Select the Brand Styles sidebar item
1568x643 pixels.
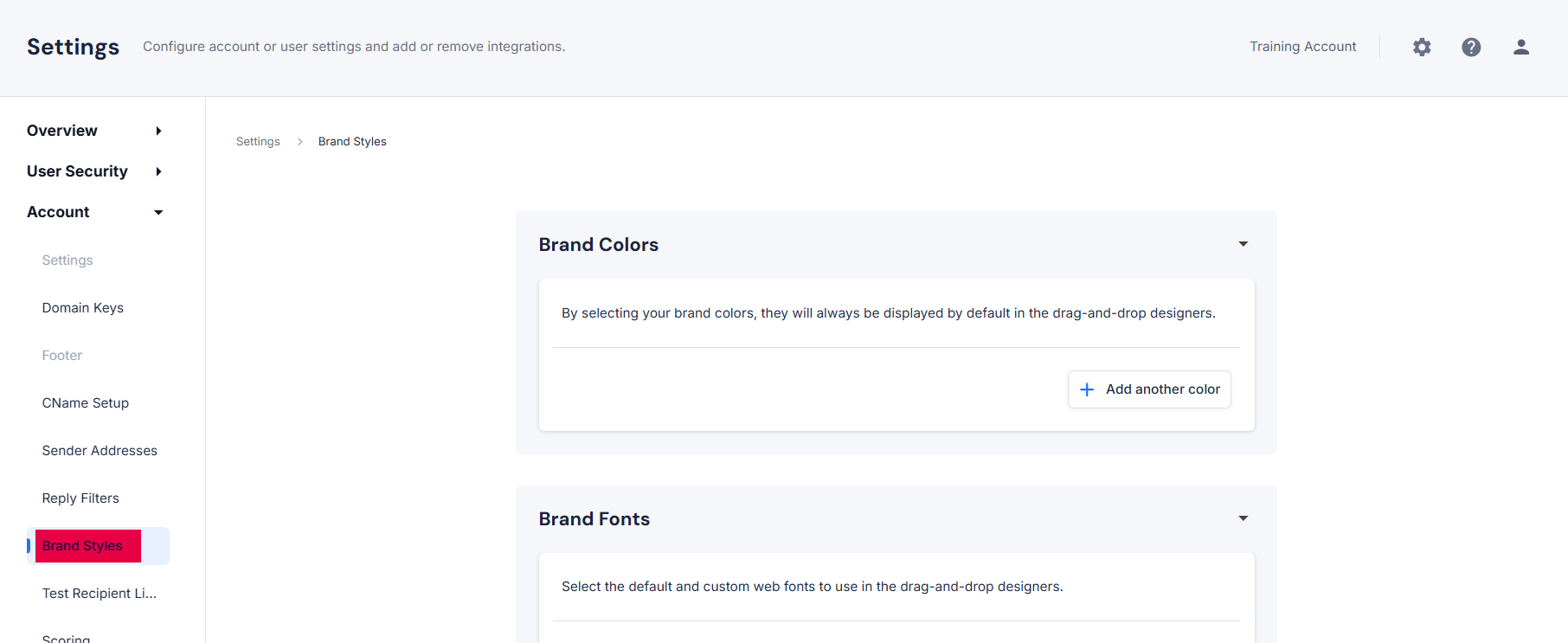(98, 546)
